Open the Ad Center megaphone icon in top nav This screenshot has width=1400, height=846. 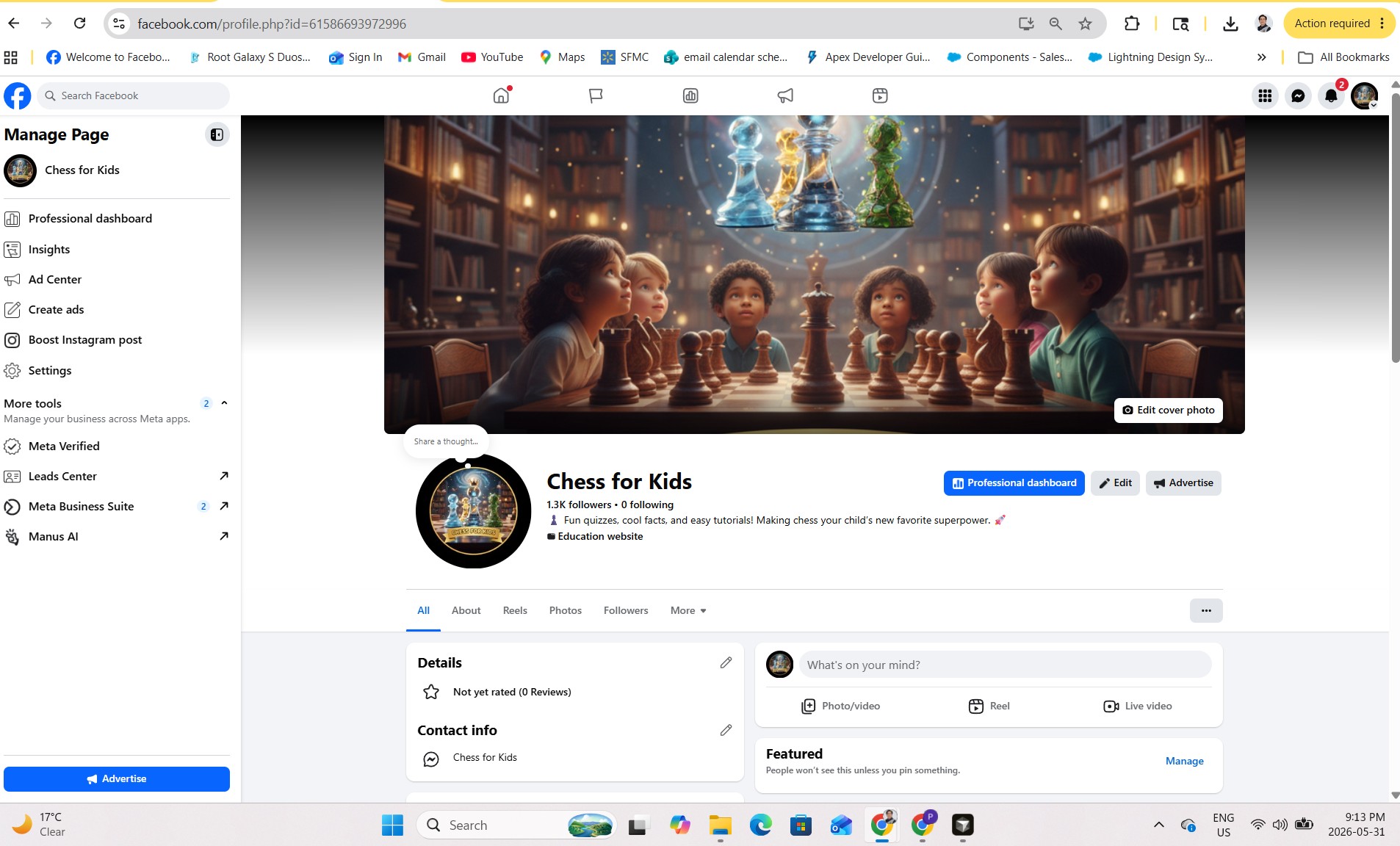point(785,95)
